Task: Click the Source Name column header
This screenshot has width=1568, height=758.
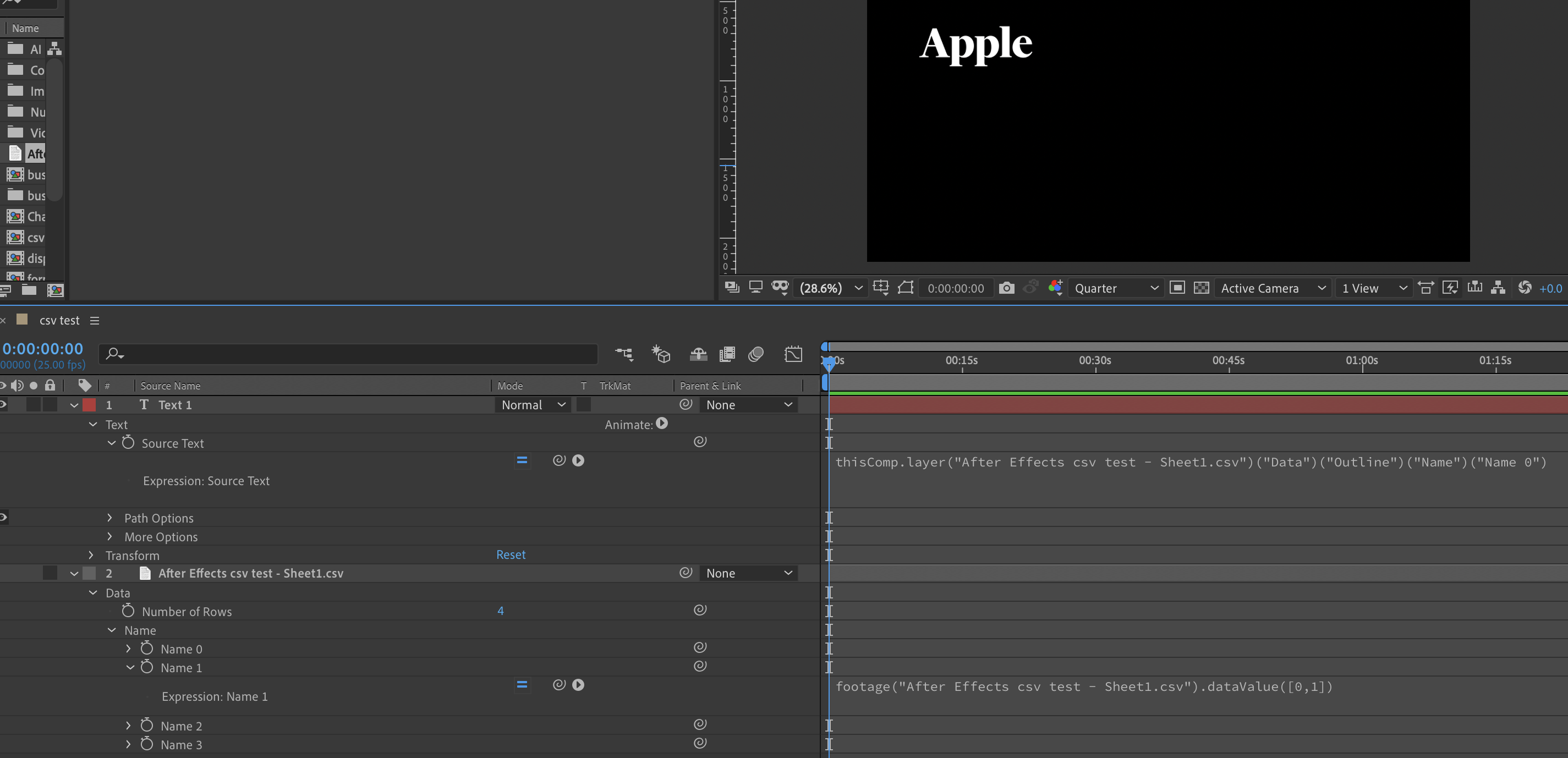Action: [x=171, y=386]
